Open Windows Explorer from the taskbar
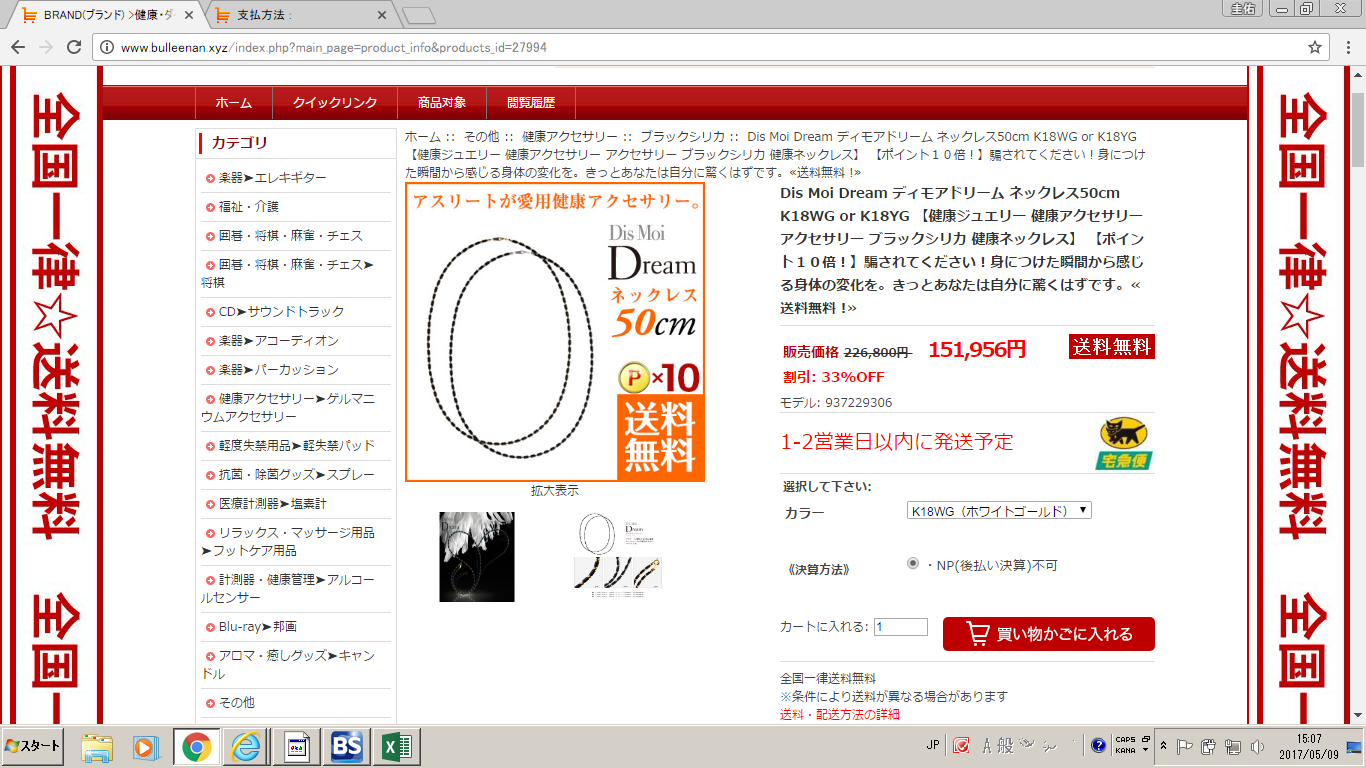Viewport: 1366px width, 768px height. click(x=97, y=746)
